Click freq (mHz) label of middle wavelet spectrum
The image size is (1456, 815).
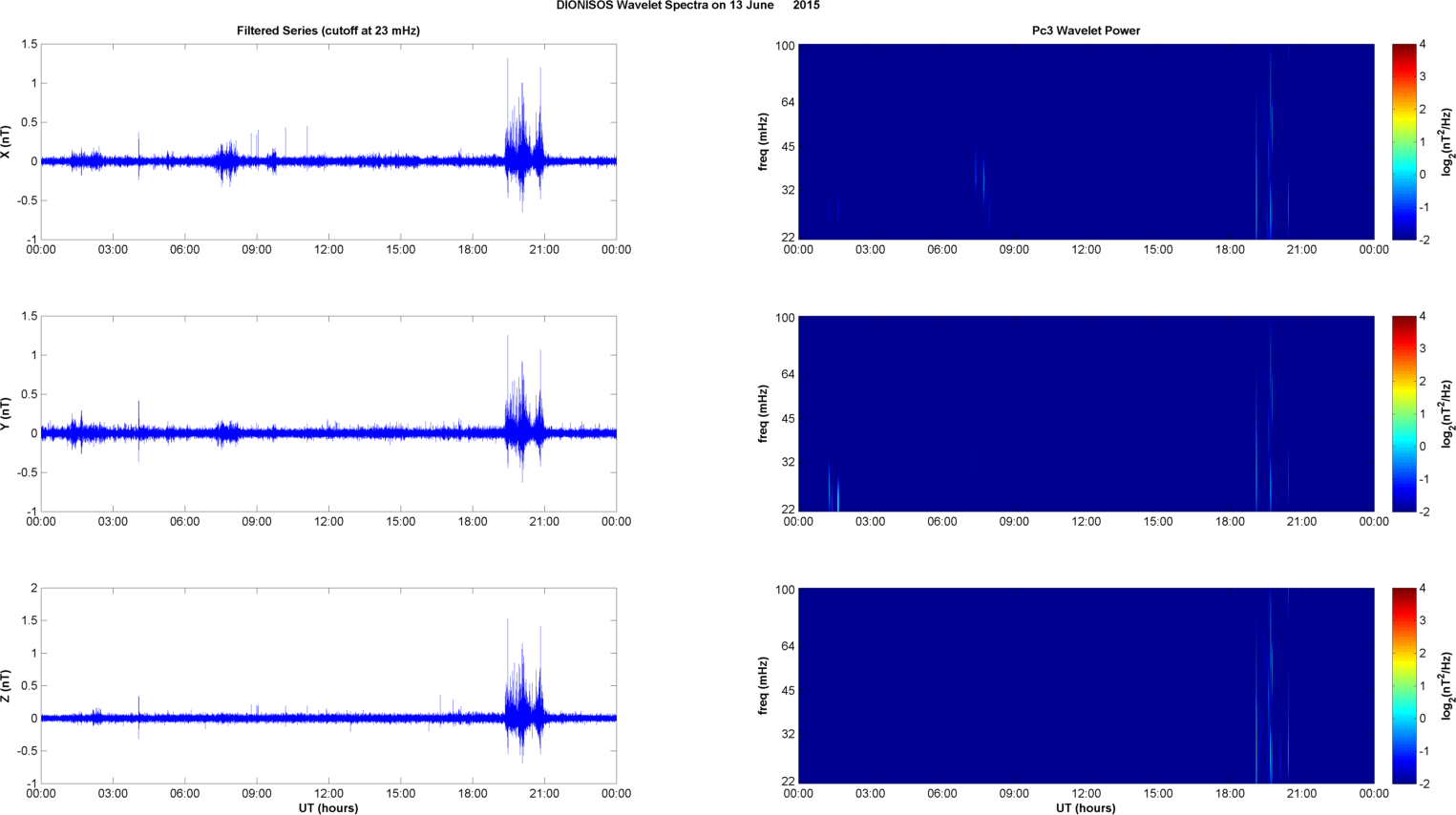pyautogui.click(x=764, y=414)
